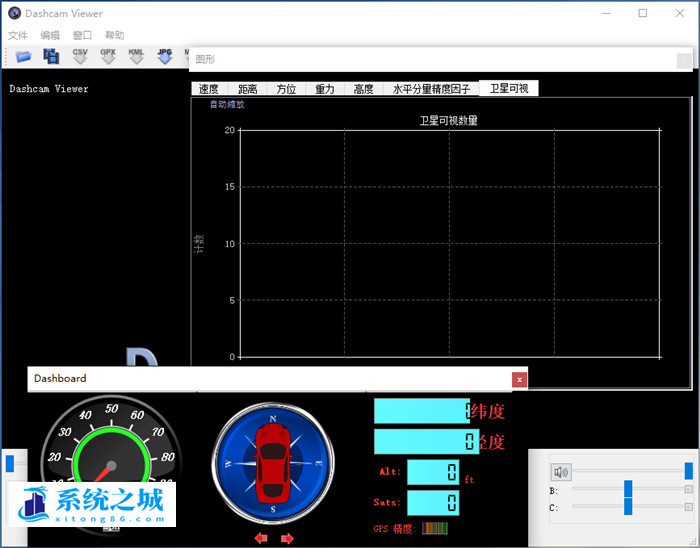Viewport: 700px width, 548px height.
Task: Click the red right arrow under the compass
Action: 287,538
